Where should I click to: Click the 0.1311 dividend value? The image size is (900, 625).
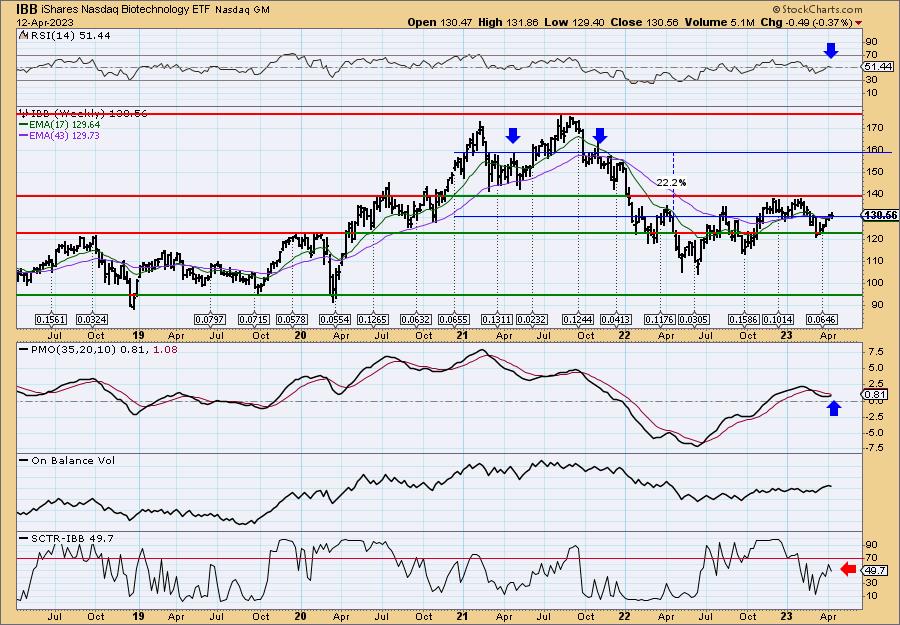pyautogui.click(x=497, y=319)
